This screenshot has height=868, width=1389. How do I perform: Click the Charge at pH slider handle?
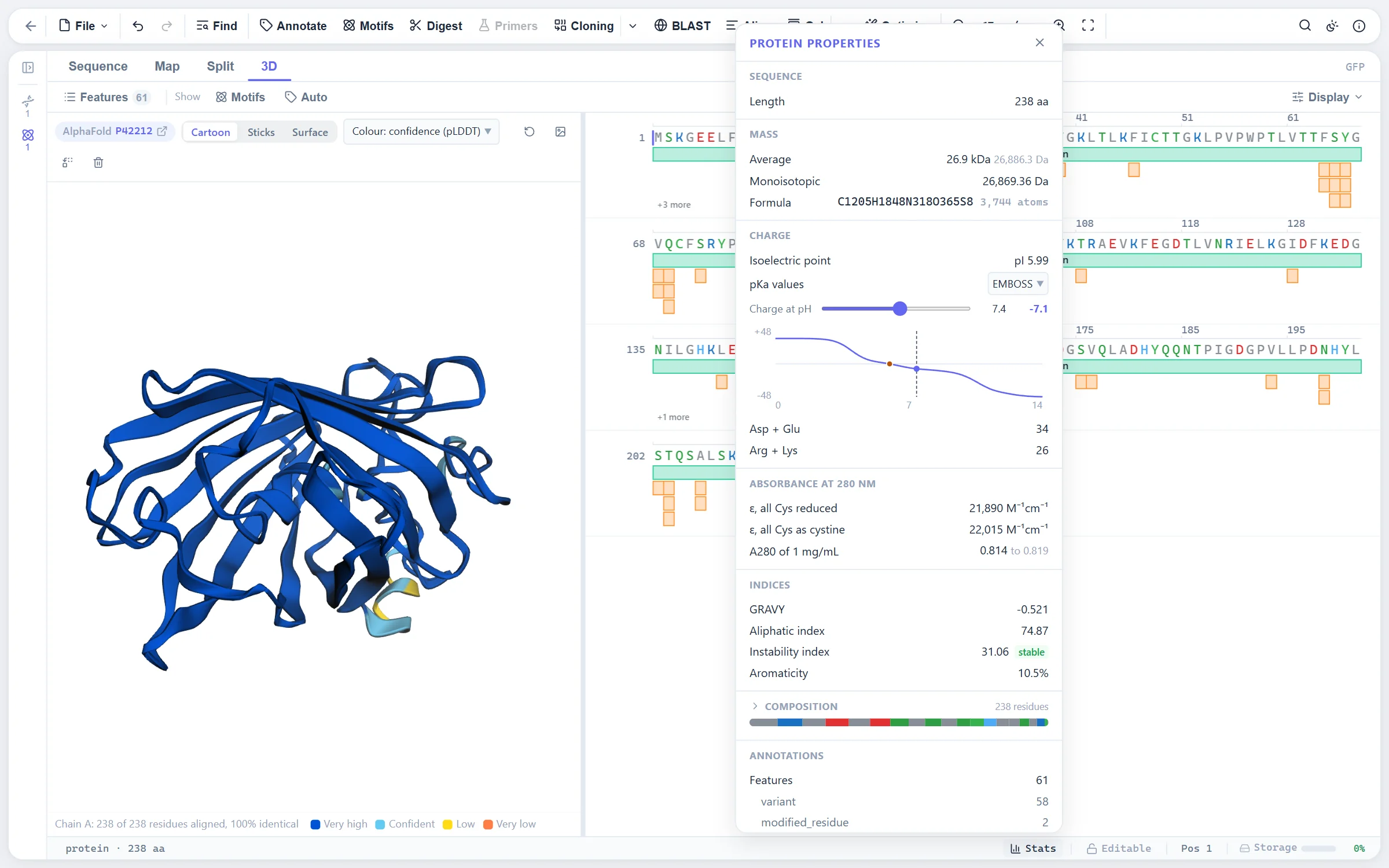(899, 309)
